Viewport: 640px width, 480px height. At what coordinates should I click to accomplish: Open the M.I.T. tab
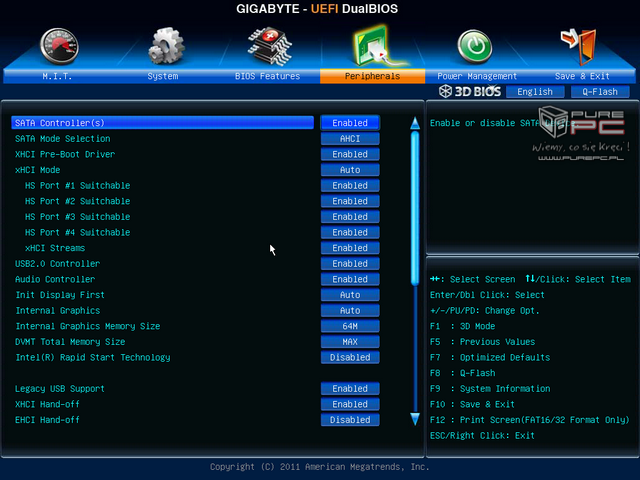pos(57,76)
